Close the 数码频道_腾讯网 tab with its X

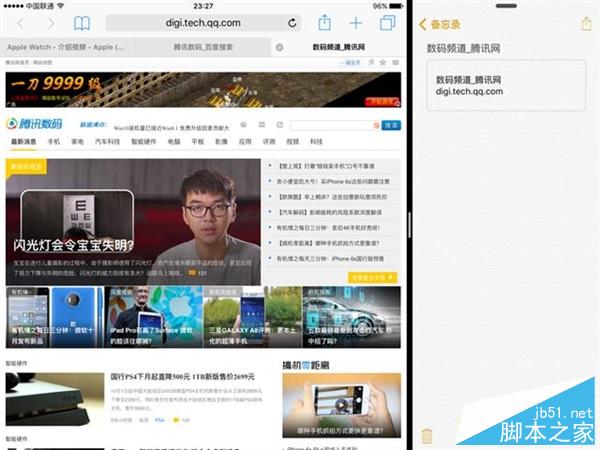[x=280, y=47]
